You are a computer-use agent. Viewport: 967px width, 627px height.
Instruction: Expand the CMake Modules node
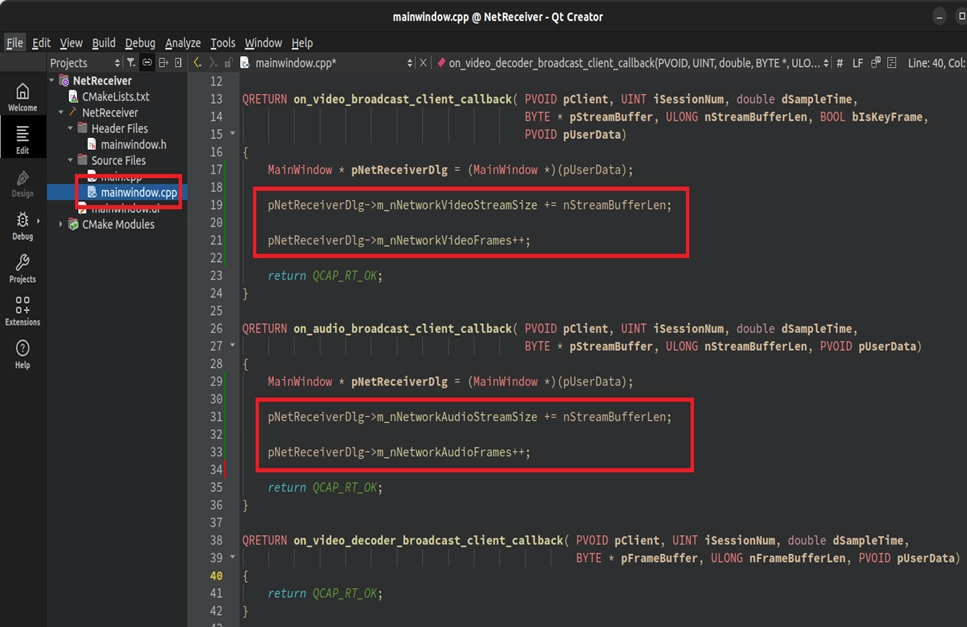click(x=61, y=224)
